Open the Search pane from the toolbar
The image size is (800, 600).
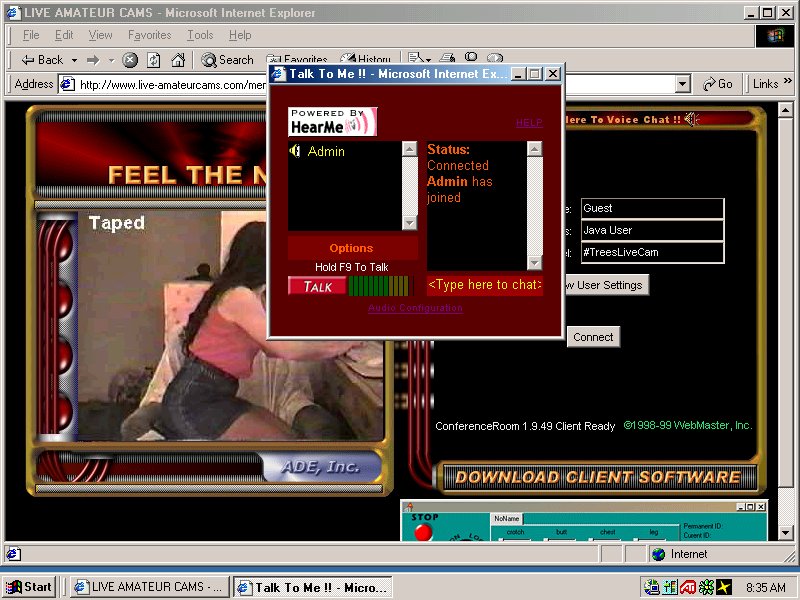(228, 60)
